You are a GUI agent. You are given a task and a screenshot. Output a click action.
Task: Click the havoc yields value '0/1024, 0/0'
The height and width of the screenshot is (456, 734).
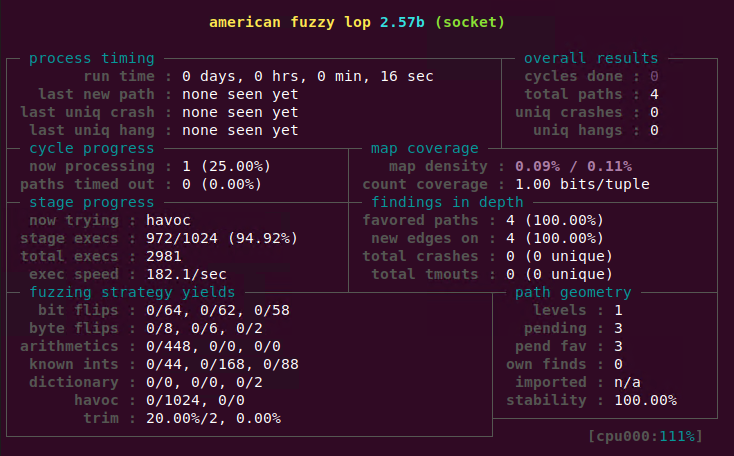(195, 401)
